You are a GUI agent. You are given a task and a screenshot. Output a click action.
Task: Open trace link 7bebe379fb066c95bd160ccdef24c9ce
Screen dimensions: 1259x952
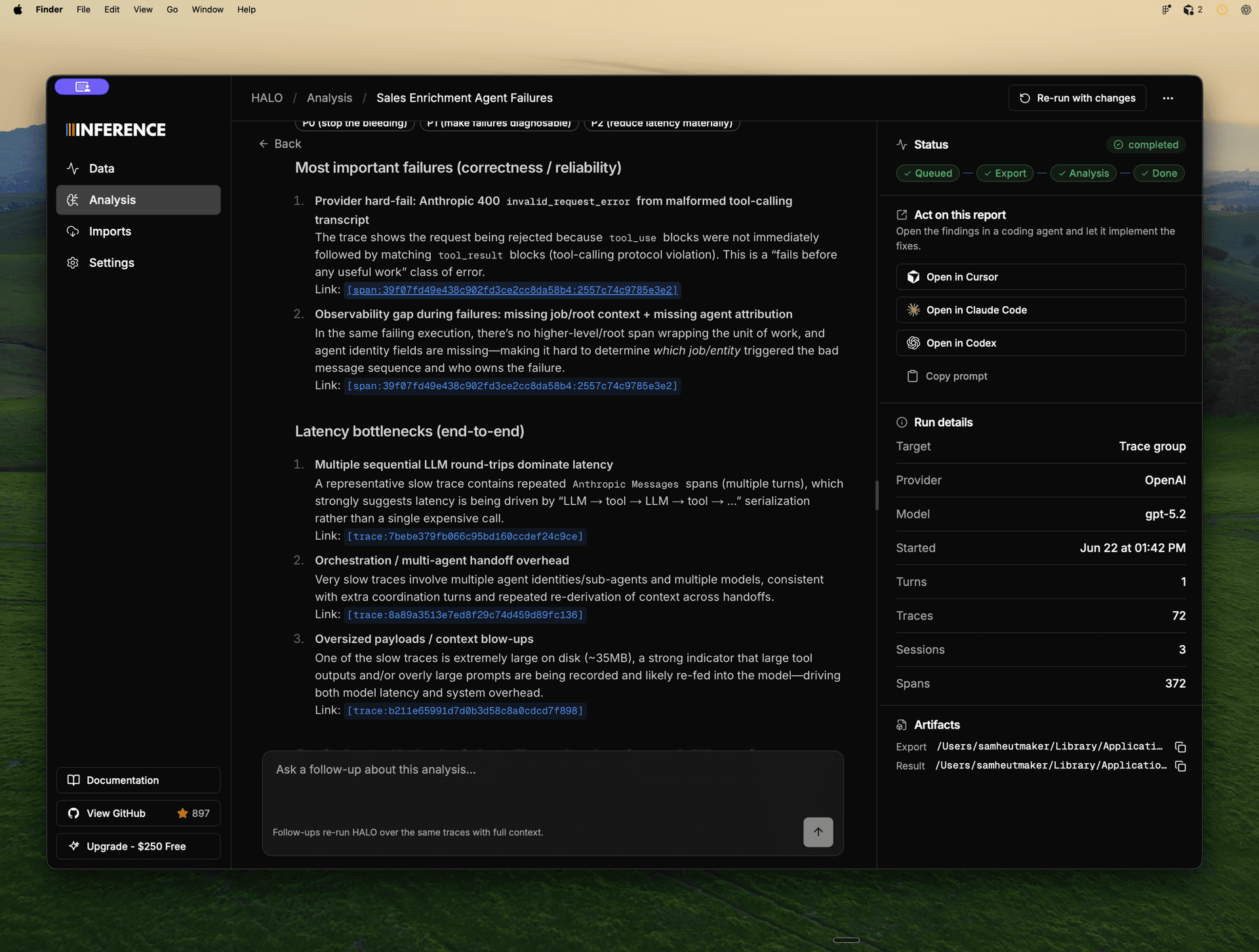465,536
